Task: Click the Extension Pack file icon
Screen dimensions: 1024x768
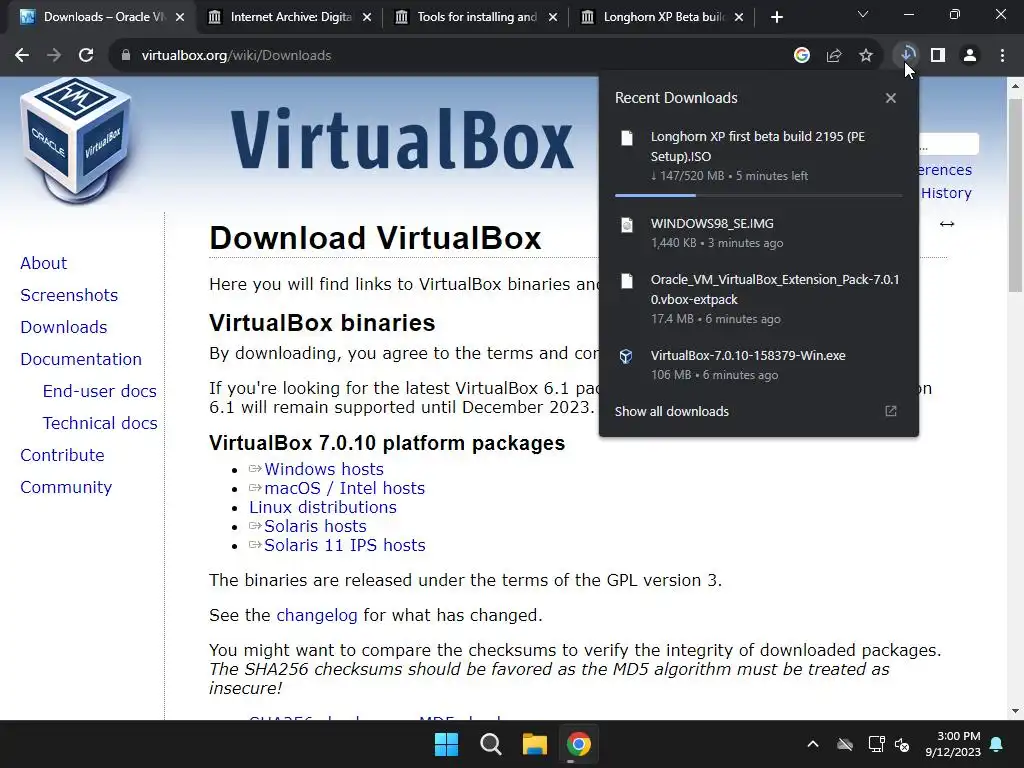Action: click(x=627, y=281)
